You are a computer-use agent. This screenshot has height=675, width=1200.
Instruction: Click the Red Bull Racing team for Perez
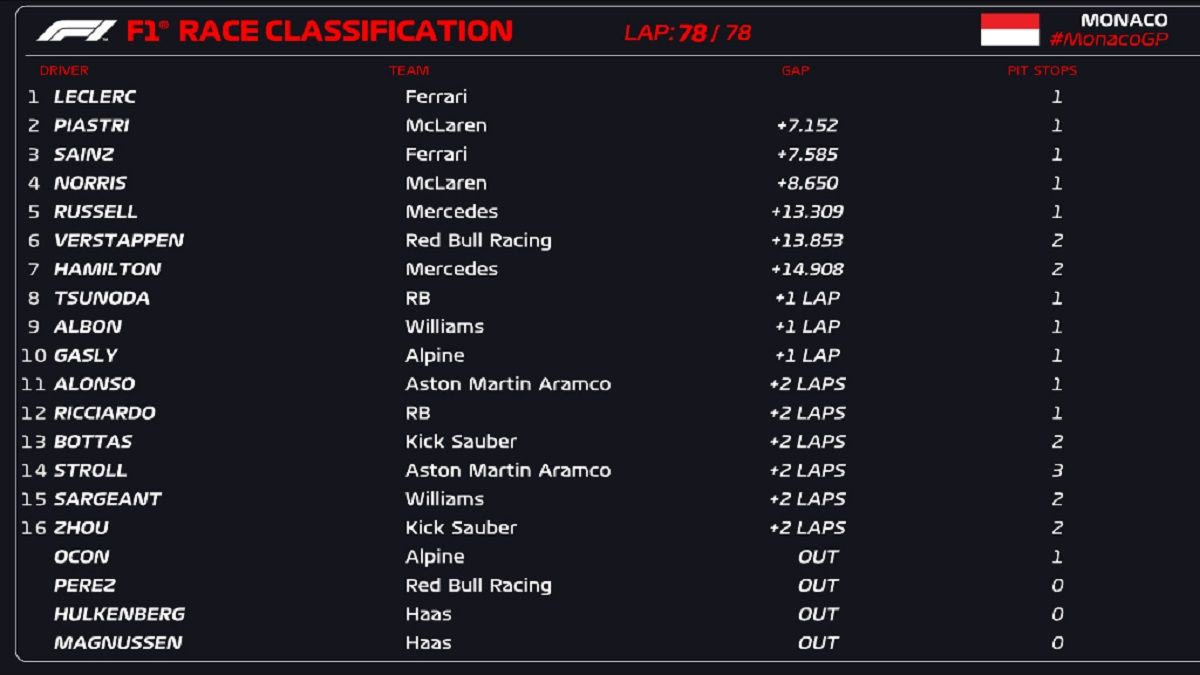478,586
